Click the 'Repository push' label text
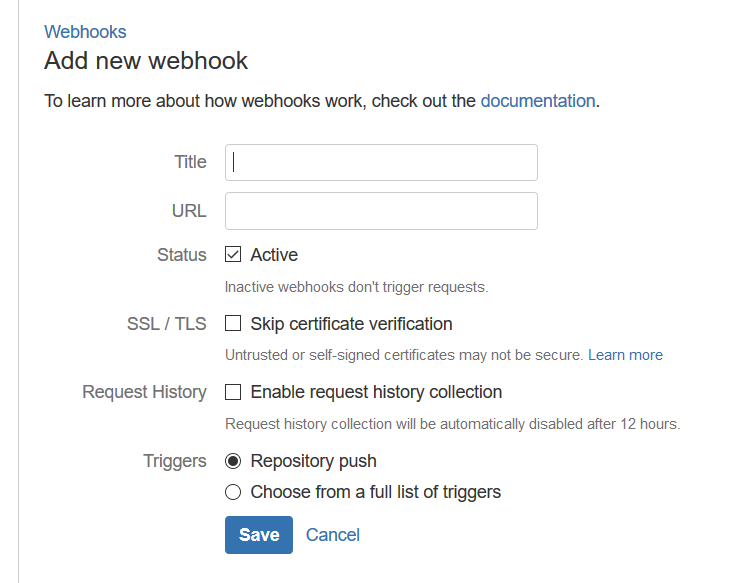742x583 pixels. pyautogui.click(x=313, y=461)
